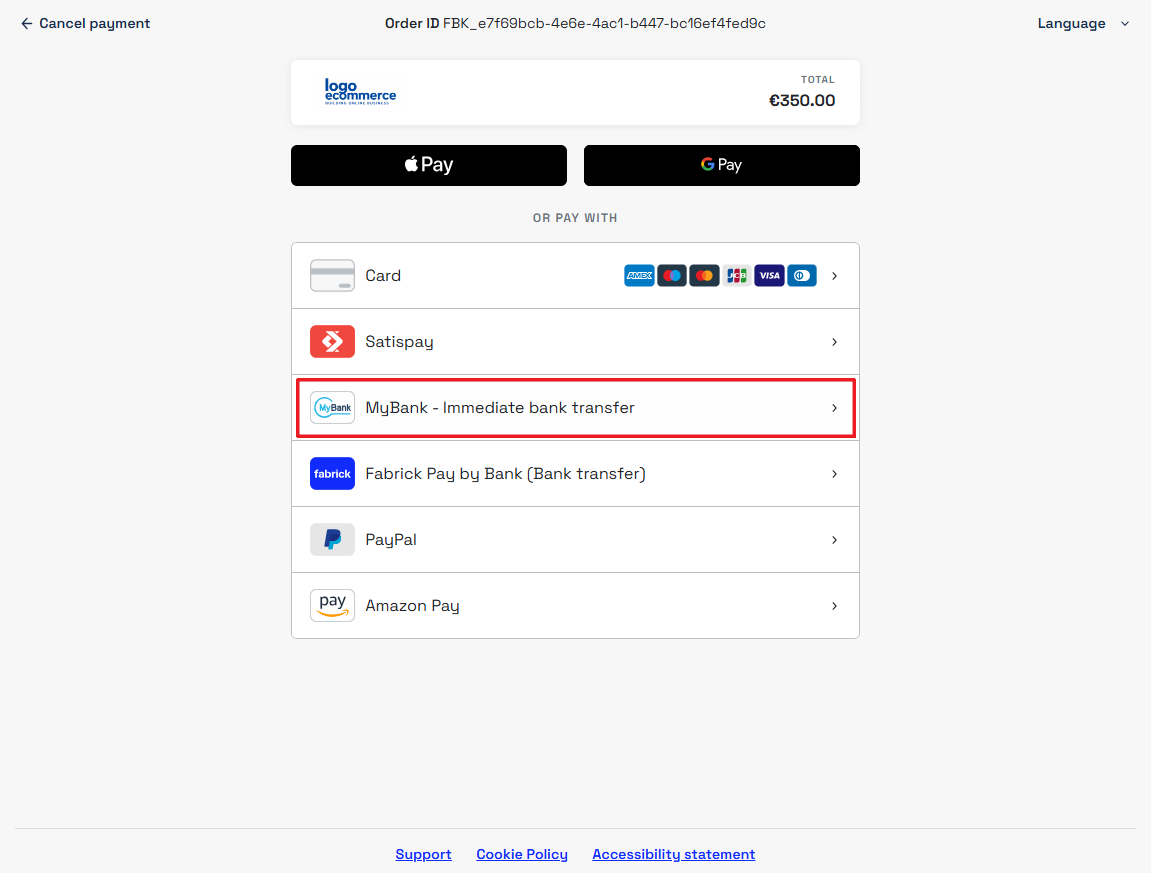Select the PayPal payment label
Image resolution: width=1151 pixels, height=873 pixels.
[391, 540]
